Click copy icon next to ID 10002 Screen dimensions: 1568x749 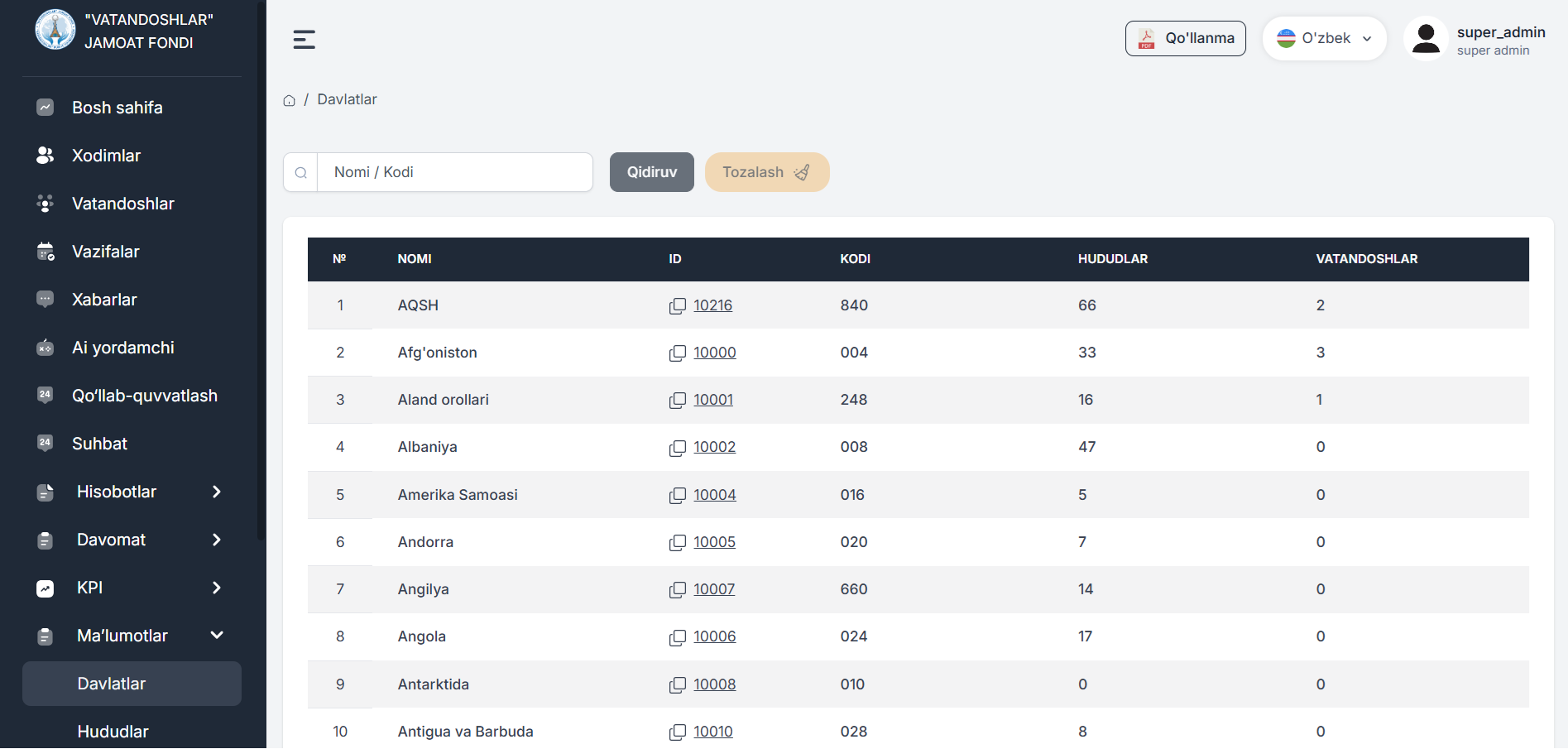677,448
